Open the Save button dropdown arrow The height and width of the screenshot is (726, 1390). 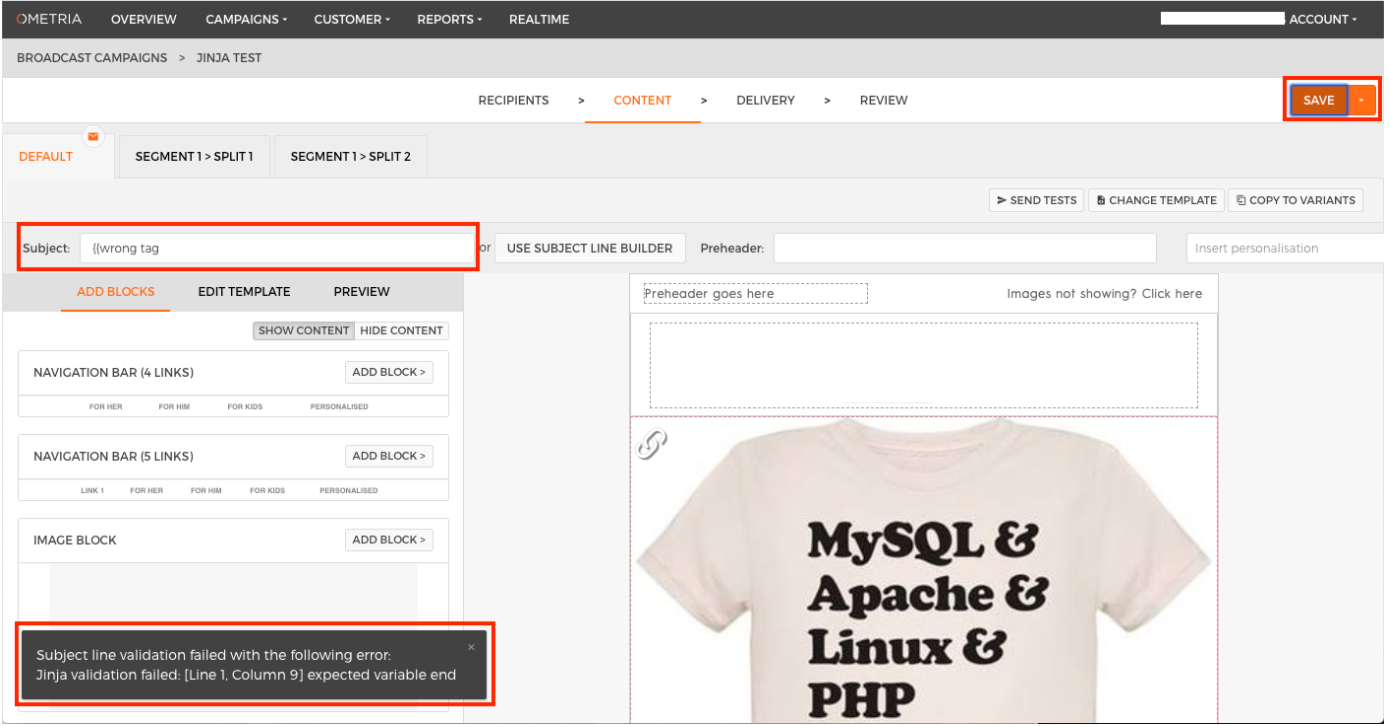point(1362,100)
